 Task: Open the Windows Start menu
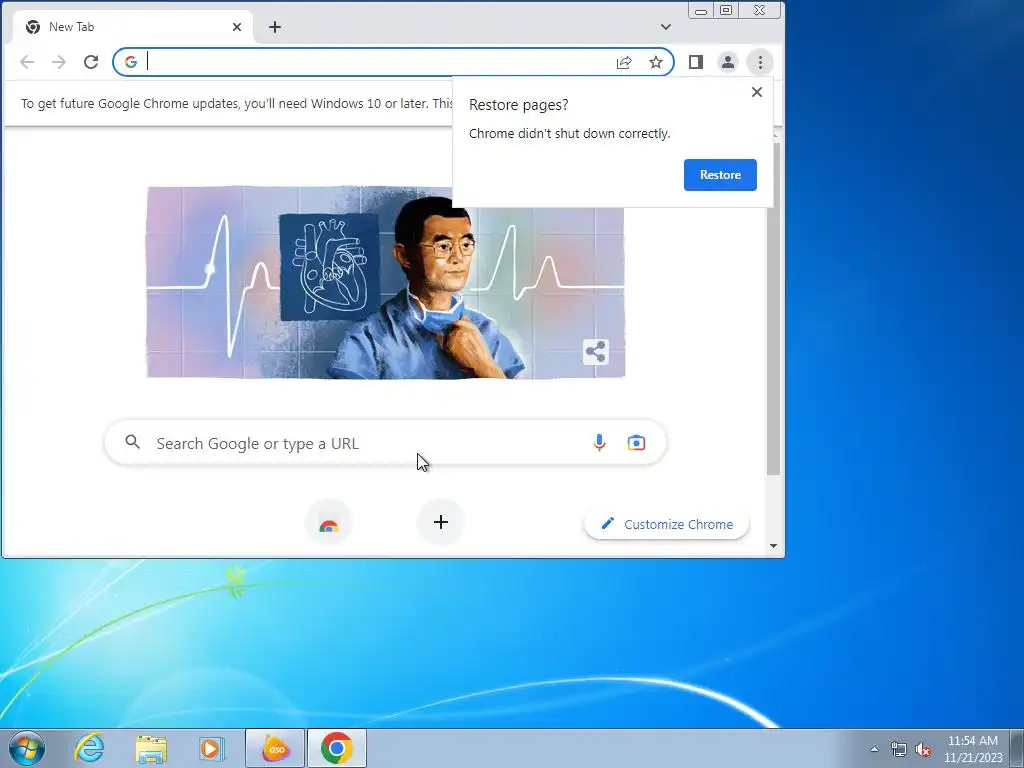27,748
